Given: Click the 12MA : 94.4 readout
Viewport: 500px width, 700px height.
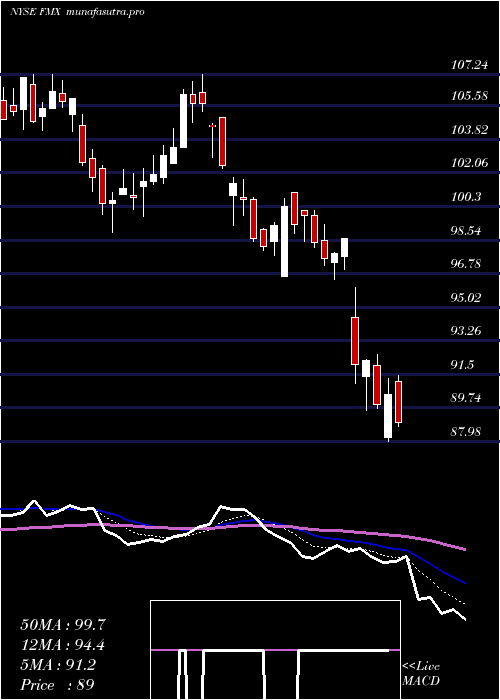Looking at the screenshot, I should point(63,645).
